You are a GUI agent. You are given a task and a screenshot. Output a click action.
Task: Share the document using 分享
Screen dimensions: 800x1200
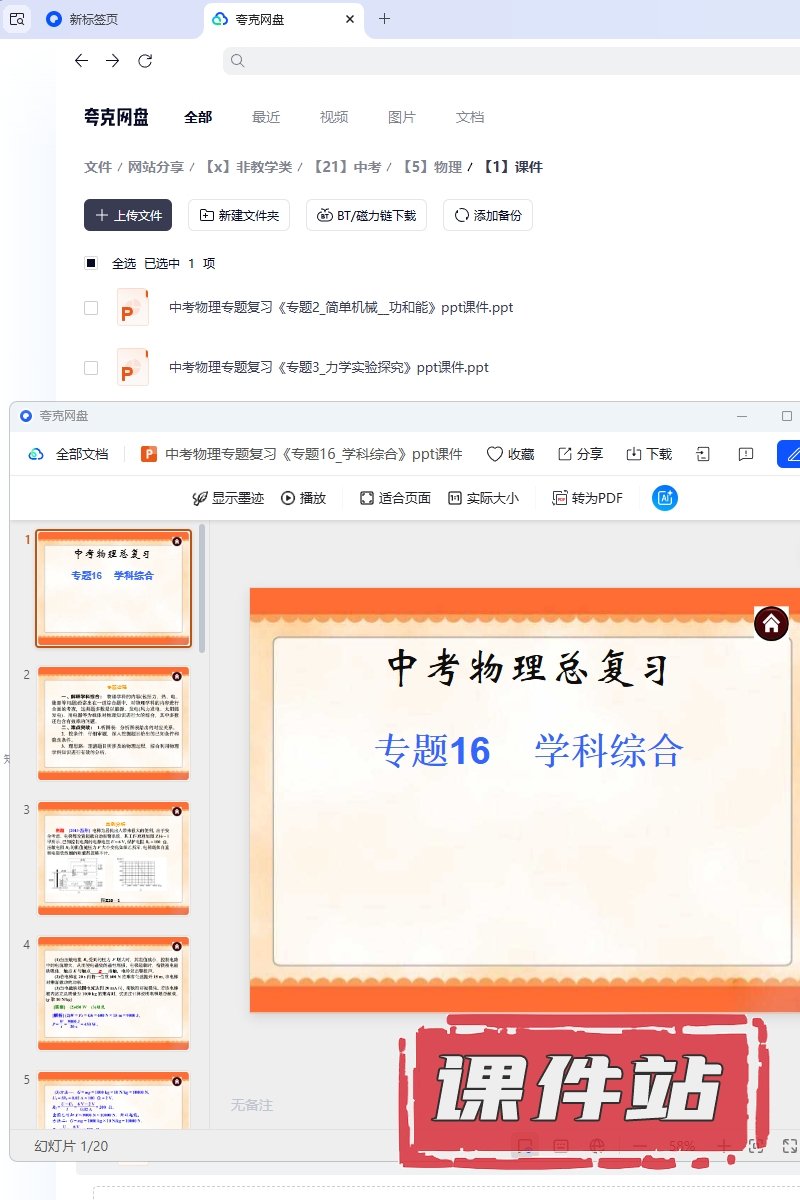pyautogui.click(x=580, y=454)
